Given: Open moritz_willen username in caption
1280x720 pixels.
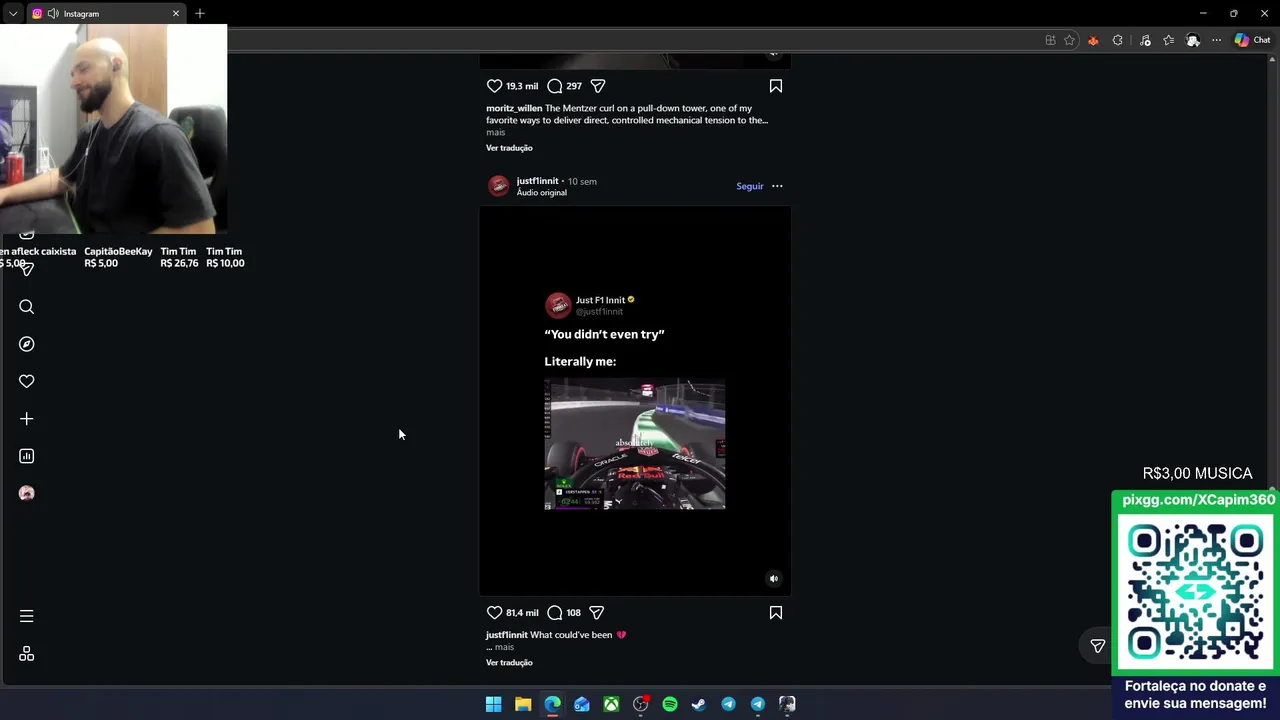Looking at the screenshot, I should tap(514, 108).
